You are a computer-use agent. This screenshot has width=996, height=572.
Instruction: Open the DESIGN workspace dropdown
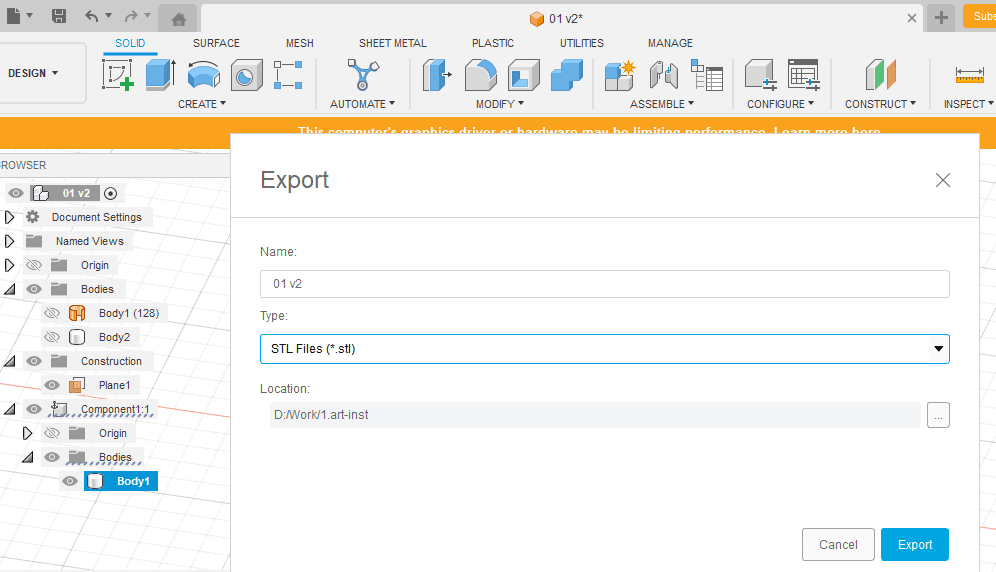click(33, 73)
